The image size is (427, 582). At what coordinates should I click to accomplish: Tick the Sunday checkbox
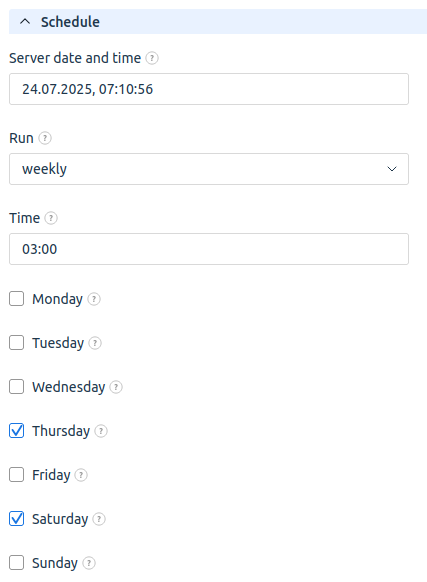pos(17,563)
